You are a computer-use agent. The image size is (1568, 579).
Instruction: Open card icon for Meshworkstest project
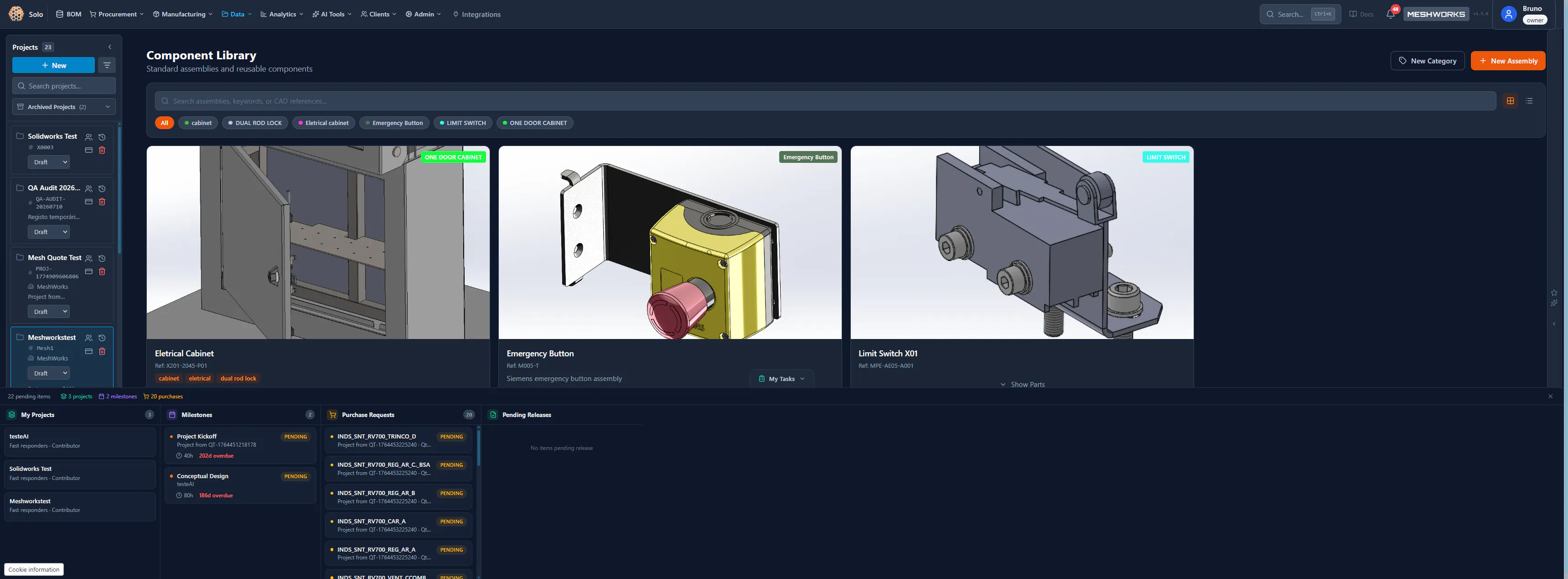pyautogui.click(x=89, y=351)
